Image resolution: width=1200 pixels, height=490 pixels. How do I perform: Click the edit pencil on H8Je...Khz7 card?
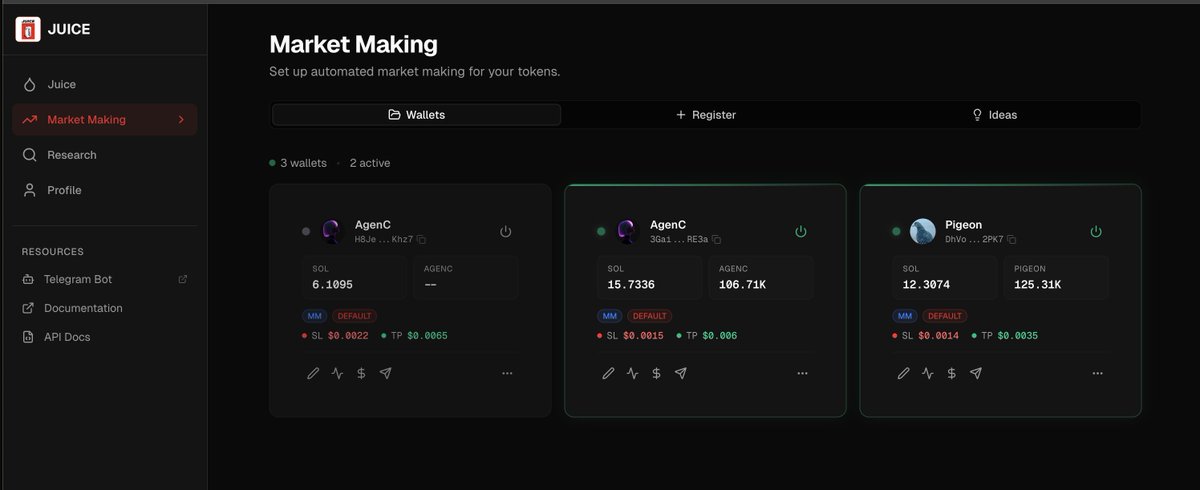(313, 373)
